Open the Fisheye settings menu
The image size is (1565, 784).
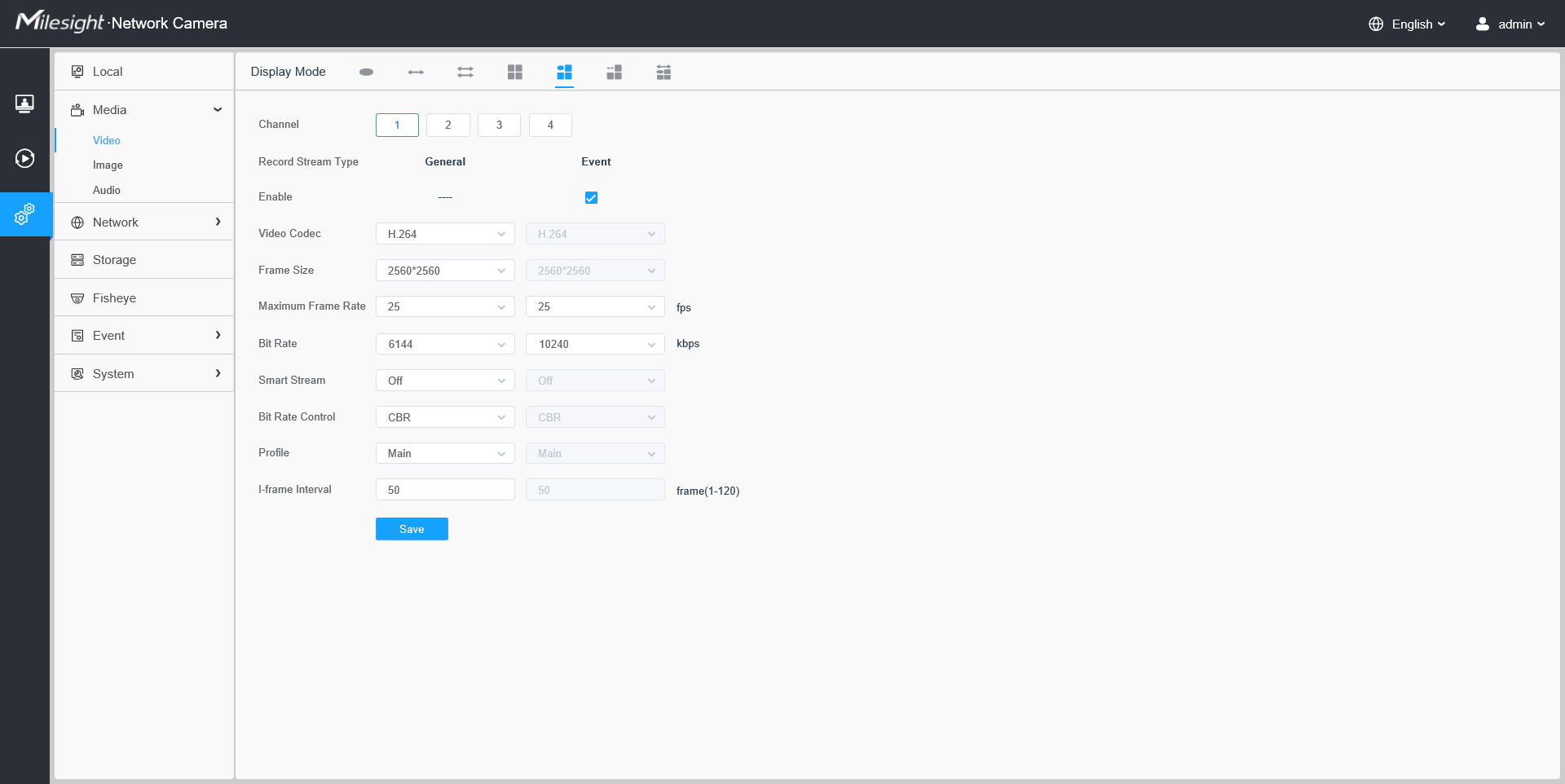point(144,298)
